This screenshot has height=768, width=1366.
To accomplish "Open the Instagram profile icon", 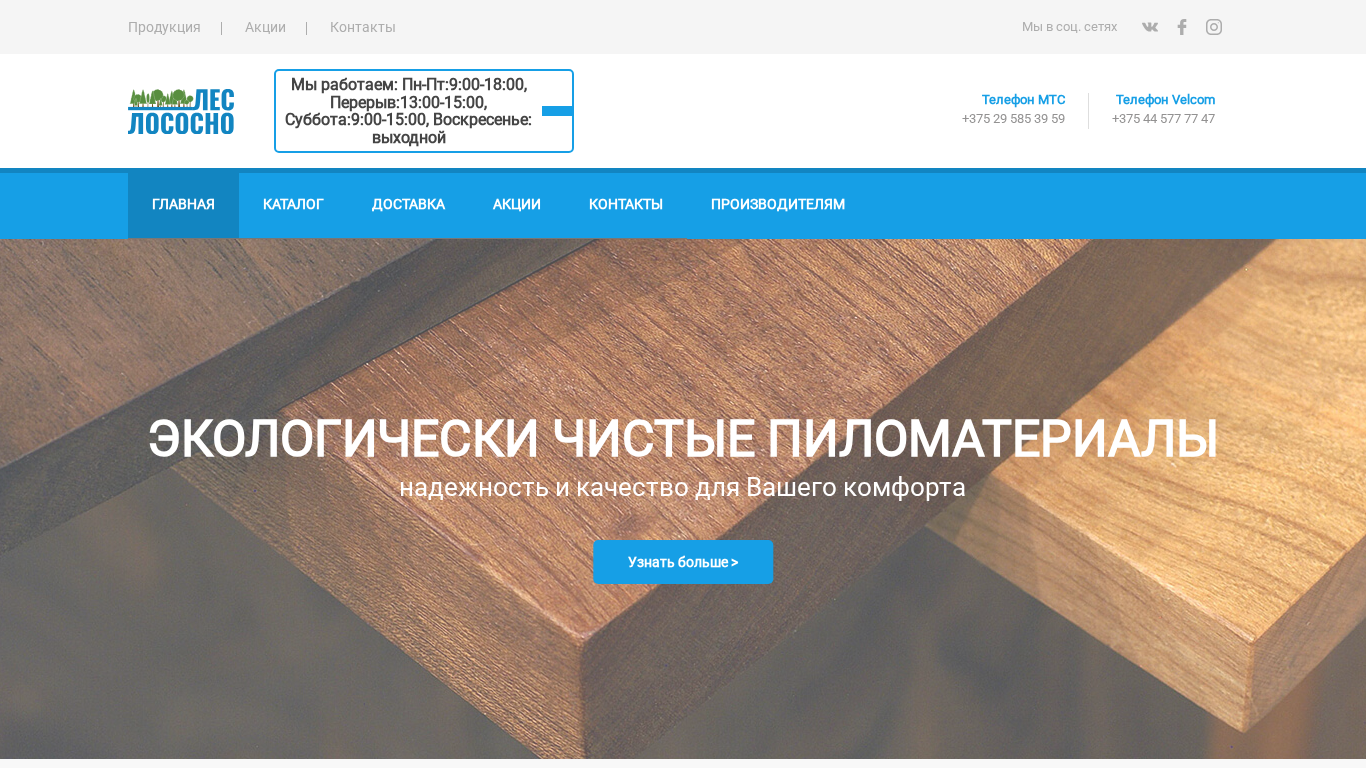I will point(1214,27).
